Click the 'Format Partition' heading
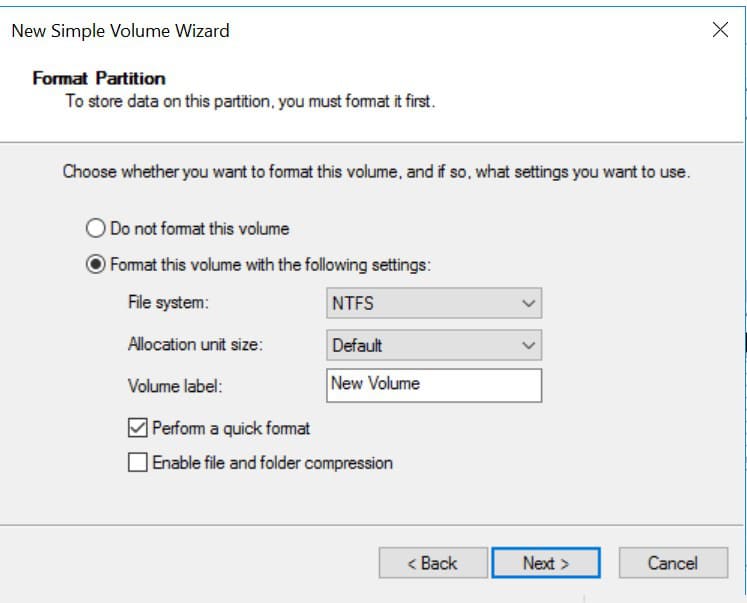747x603 pixels. tap(99, 78)
